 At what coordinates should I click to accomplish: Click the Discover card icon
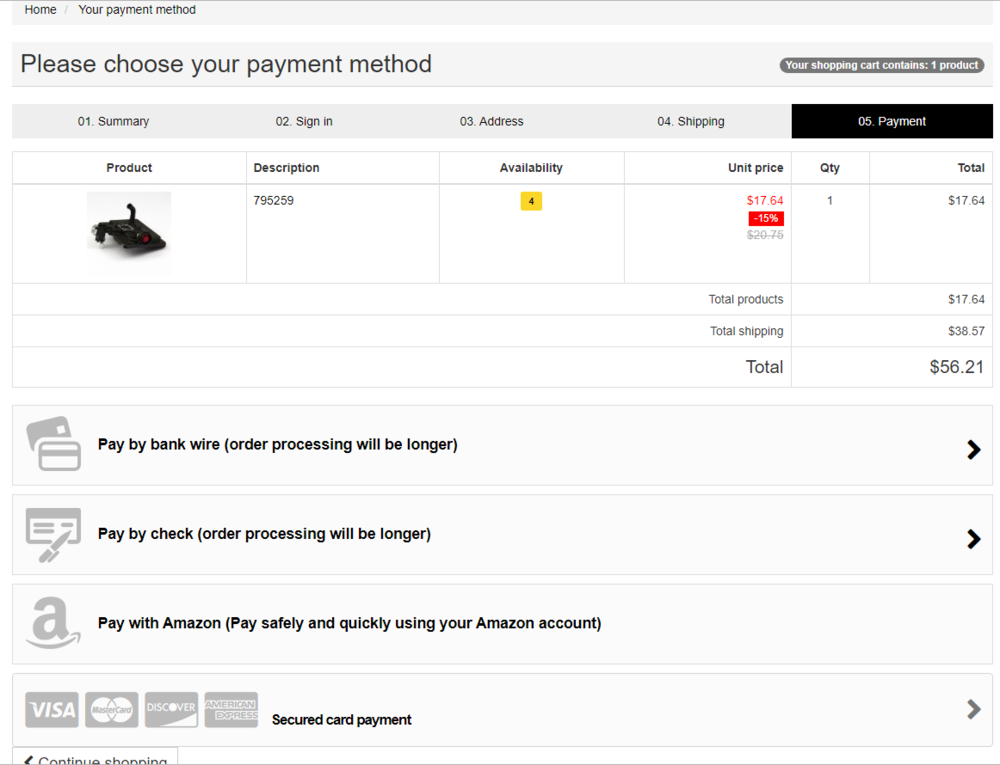[171, 710]
